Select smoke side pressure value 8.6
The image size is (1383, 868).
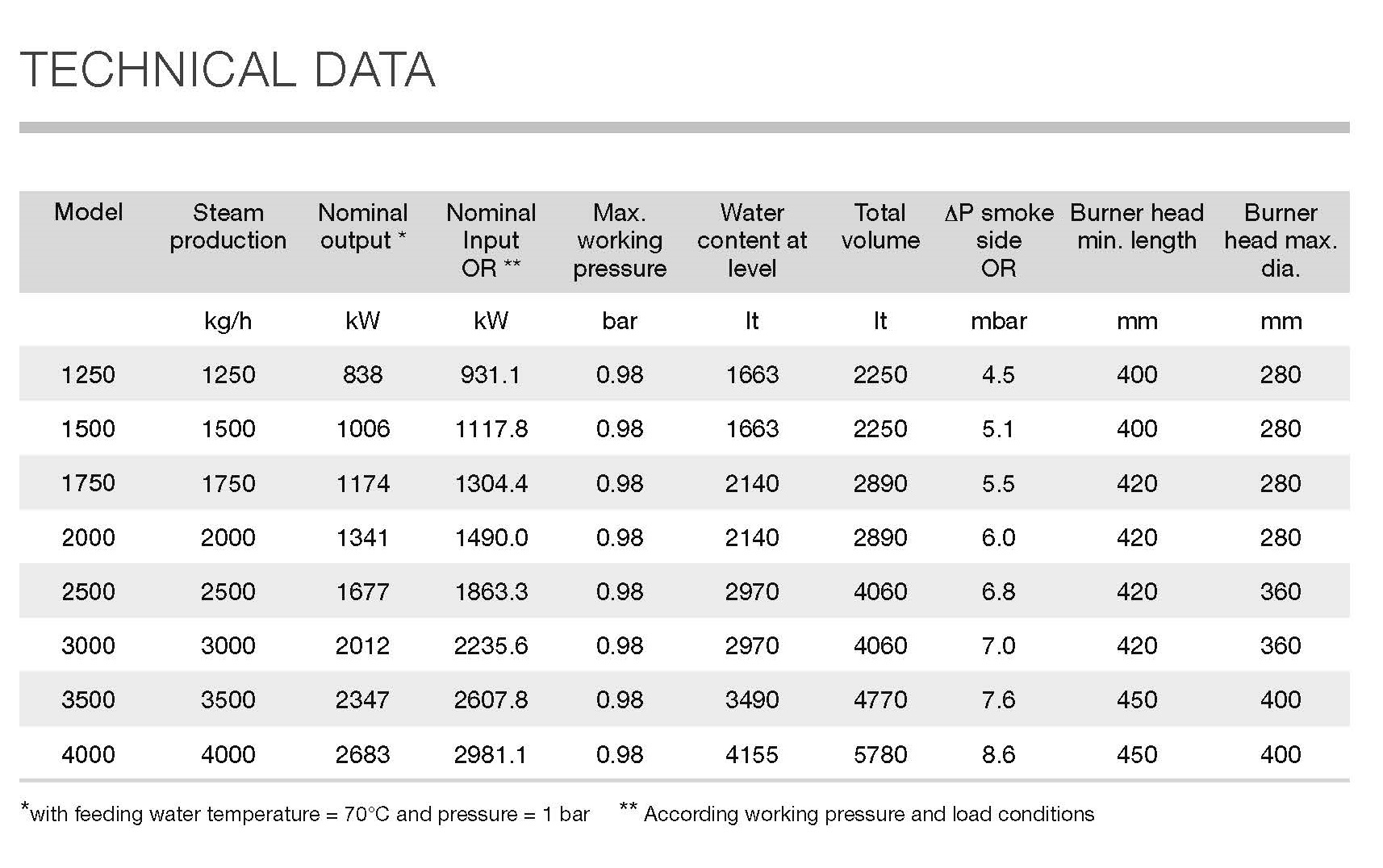tap(999, 754)
